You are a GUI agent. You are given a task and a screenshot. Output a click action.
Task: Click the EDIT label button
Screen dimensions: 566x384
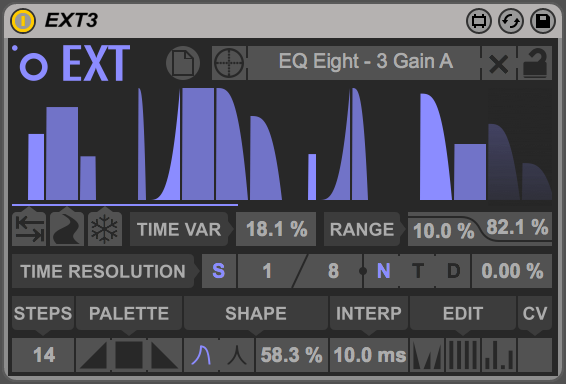463,313
